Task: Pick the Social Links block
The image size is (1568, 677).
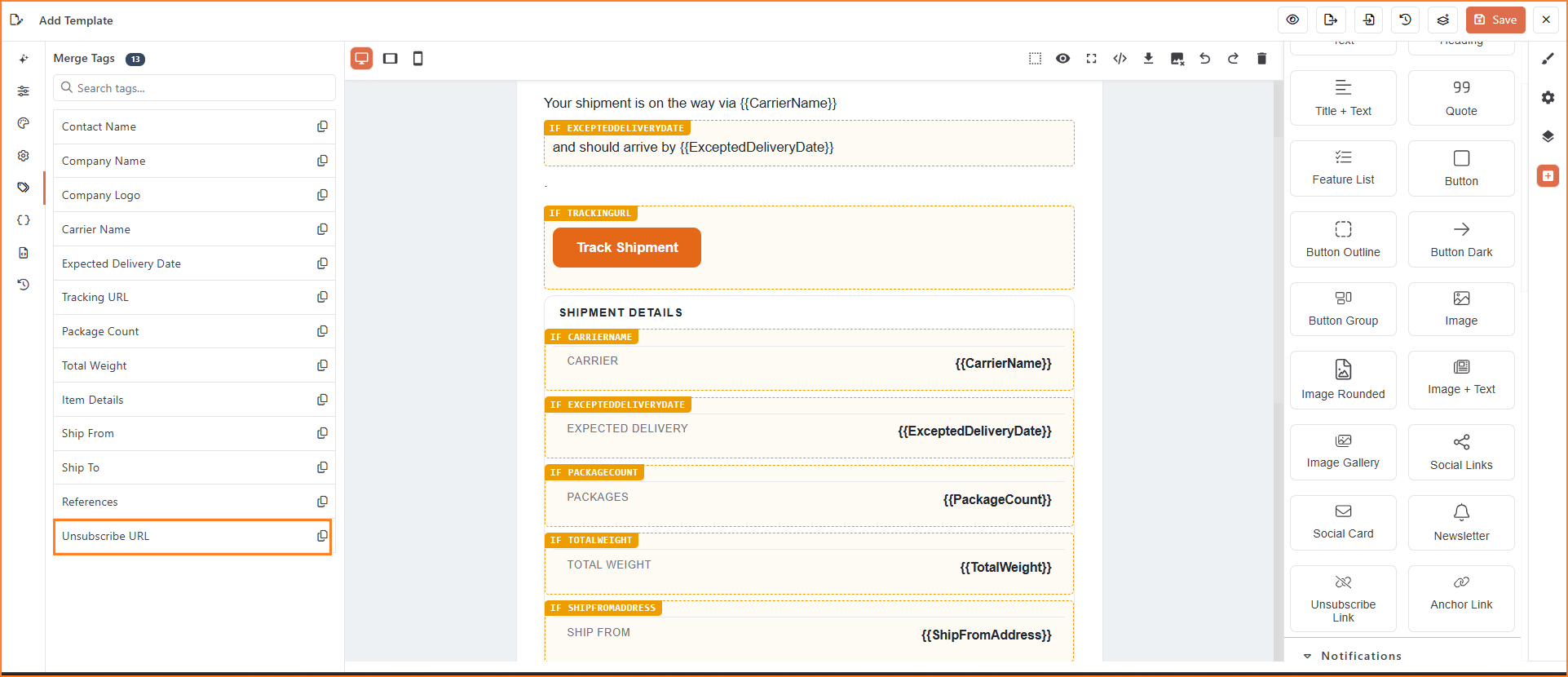Action: coord(1461,453)
